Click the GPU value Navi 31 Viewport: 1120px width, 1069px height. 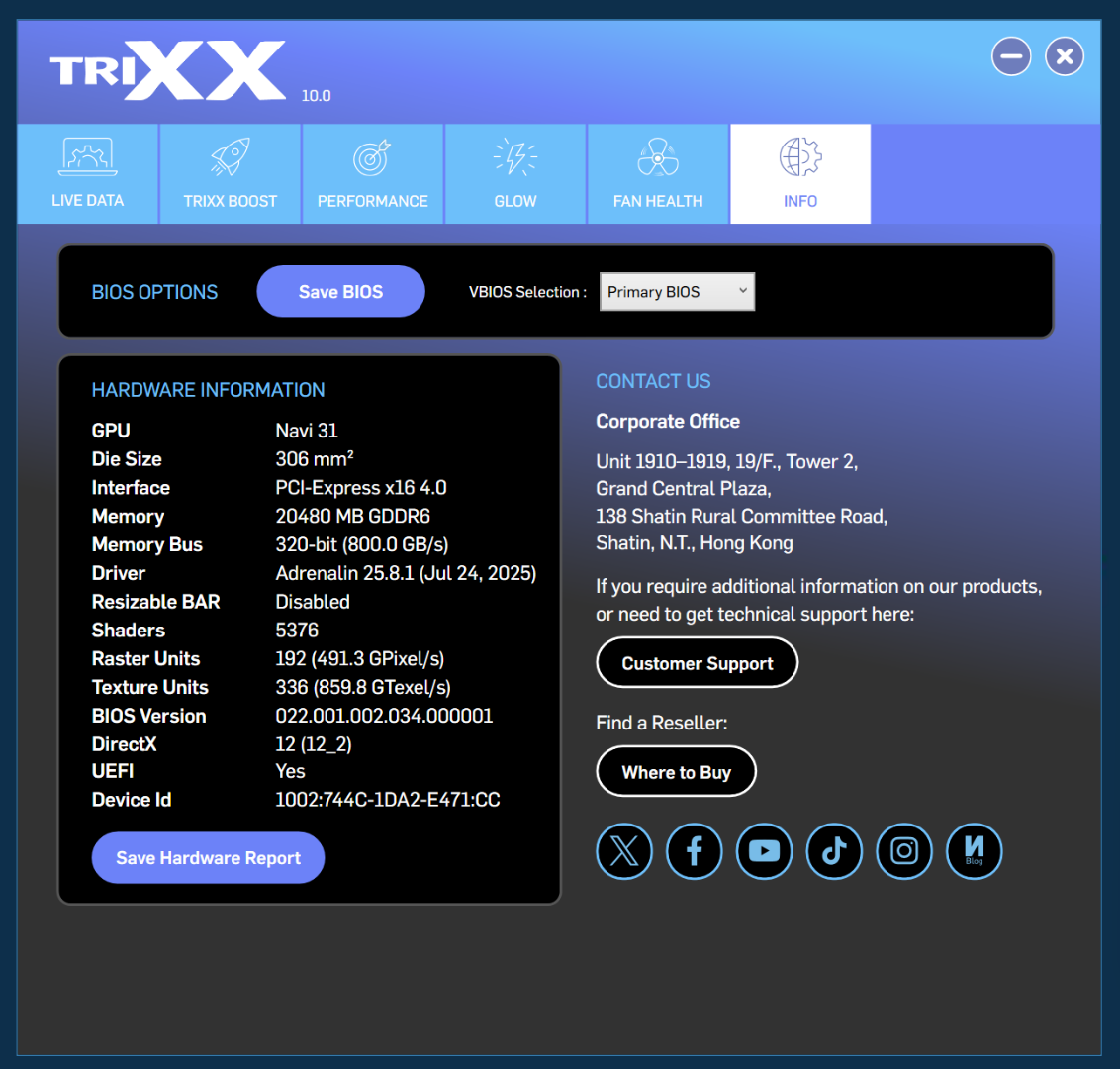(307, 431)
